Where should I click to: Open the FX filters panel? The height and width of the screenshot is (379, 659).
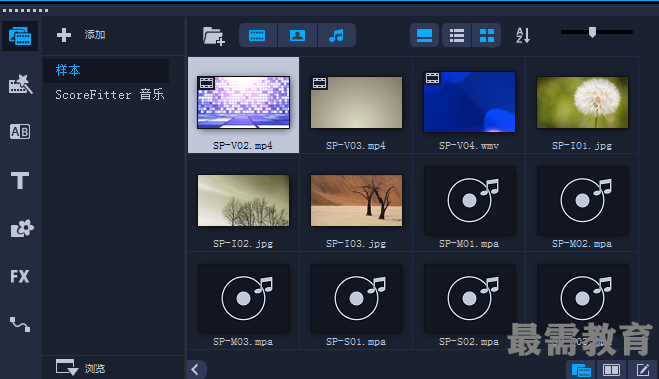[20, 276]
